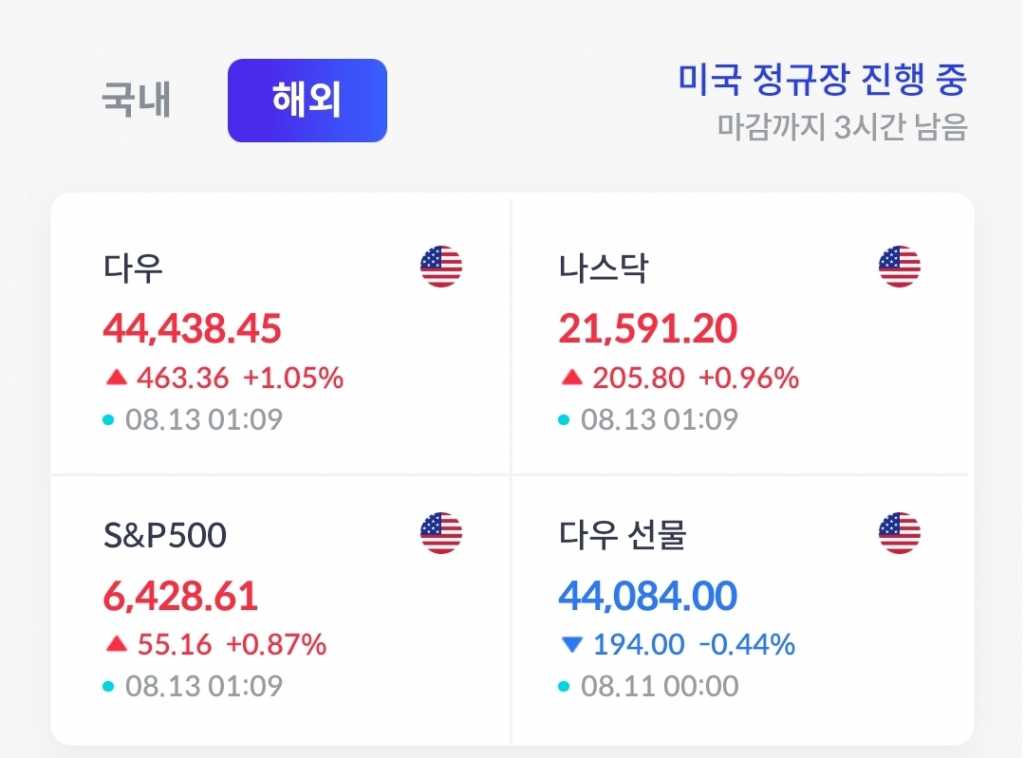Click the S&P500 price 6,428.61
The image size is (1024, 758).
180,596
